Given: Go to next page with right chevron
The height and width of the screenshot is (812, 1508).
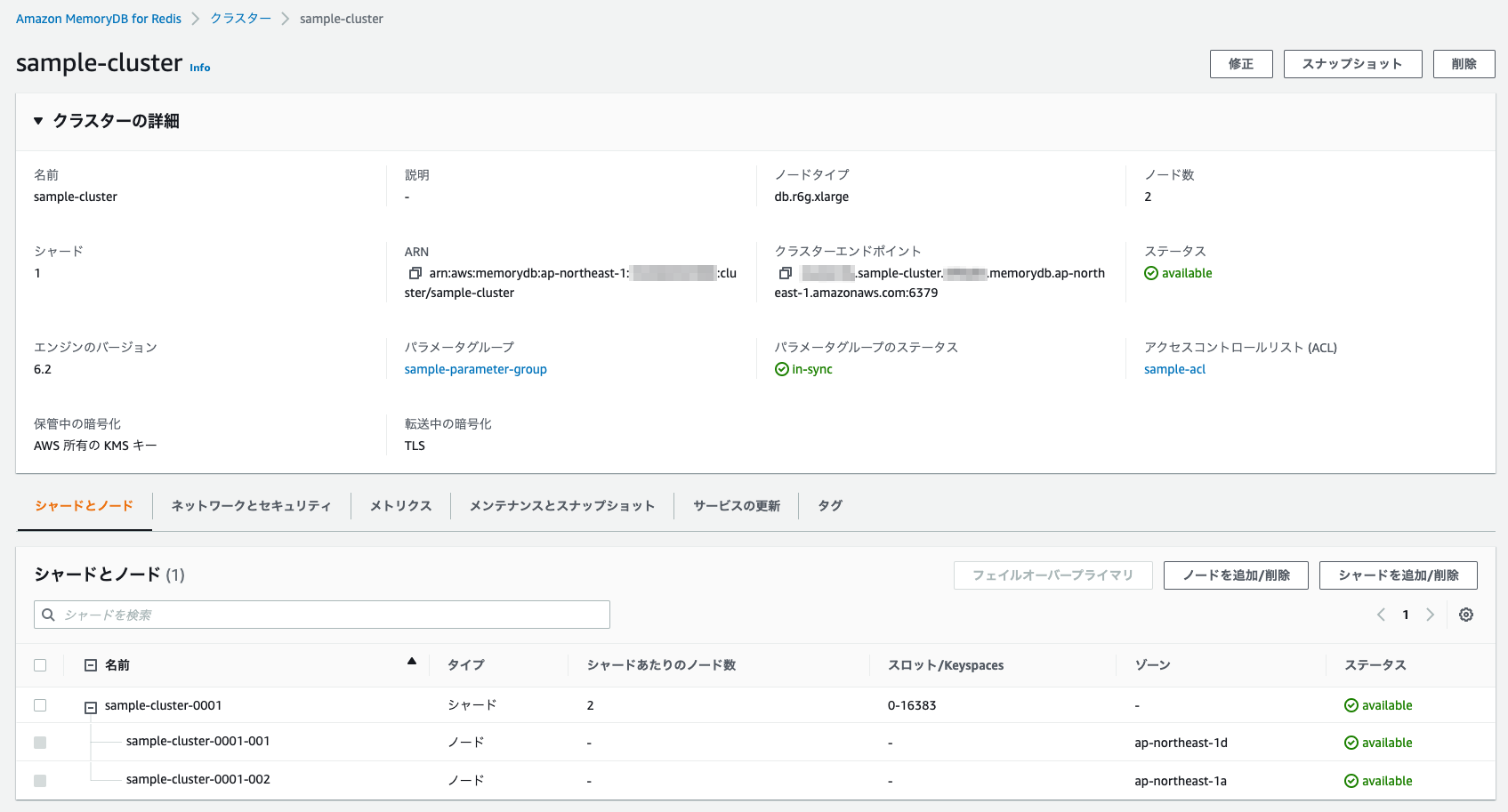Looking at the screenshot, I should tap(1431, 615).
